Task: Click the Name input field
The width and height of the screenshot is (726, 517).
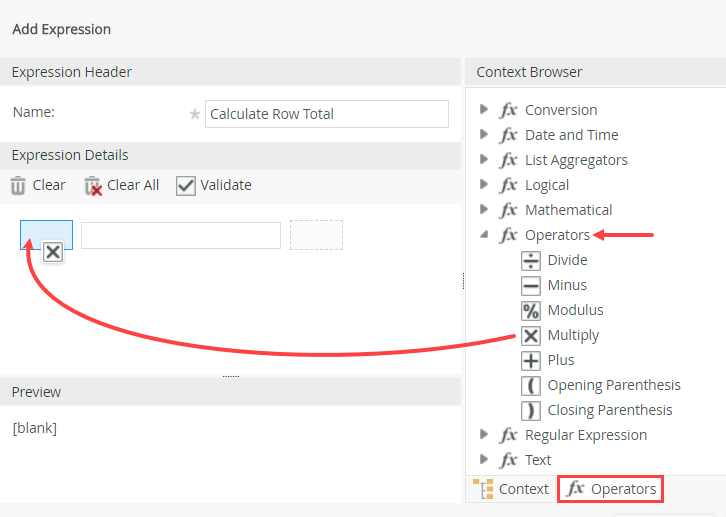Action: 326,114
